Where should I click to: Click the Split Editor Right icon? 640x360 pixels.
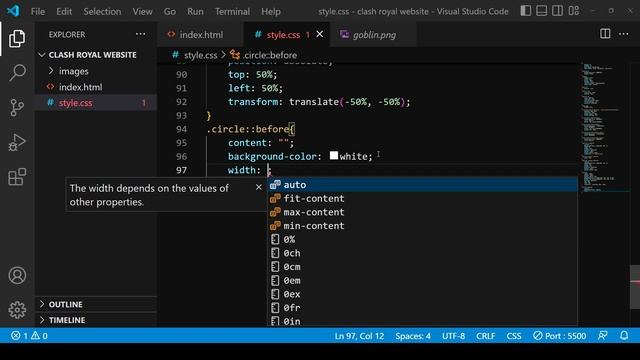coord(605,34)
